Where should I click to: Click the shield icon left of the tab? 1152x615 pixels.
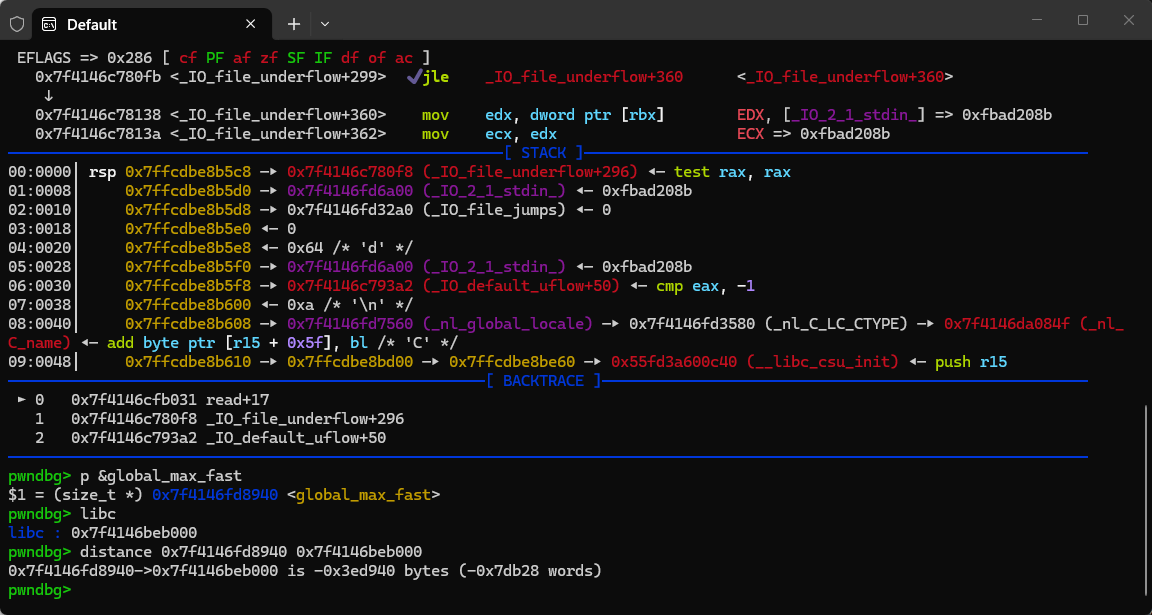point(17,24)
